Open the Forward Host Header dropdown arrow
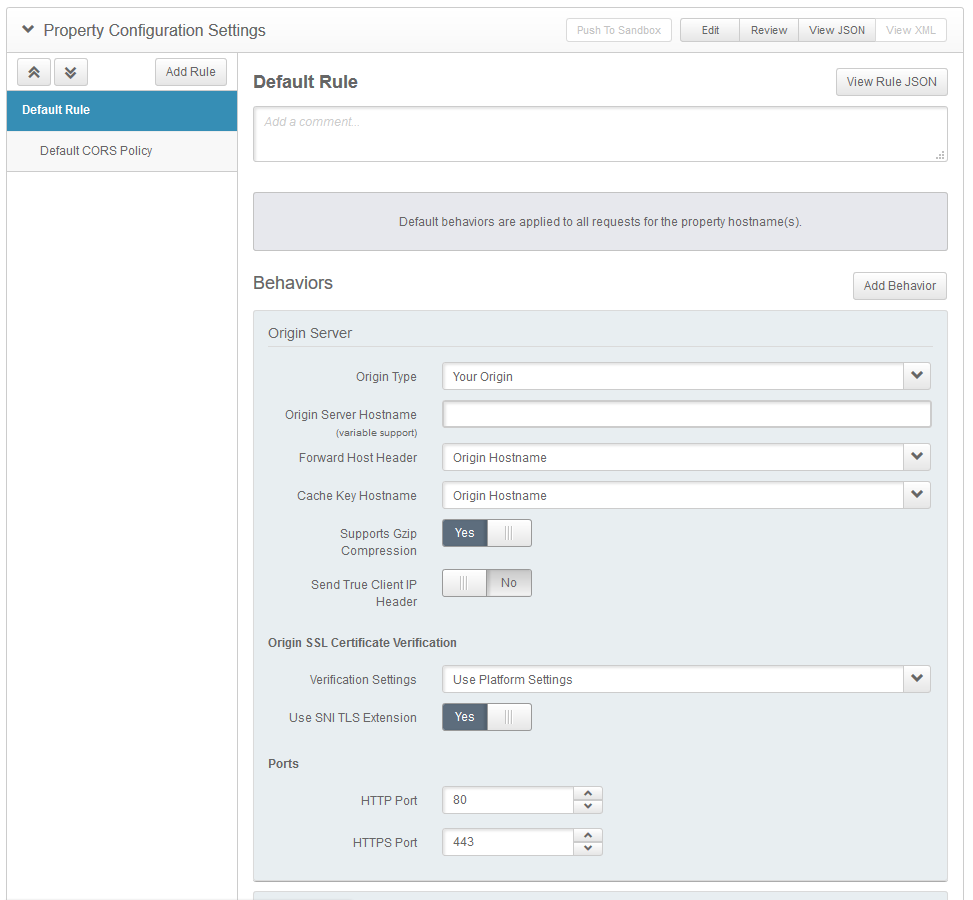Image resolution: width=973 pixels, height=900 pixels. 916,457
